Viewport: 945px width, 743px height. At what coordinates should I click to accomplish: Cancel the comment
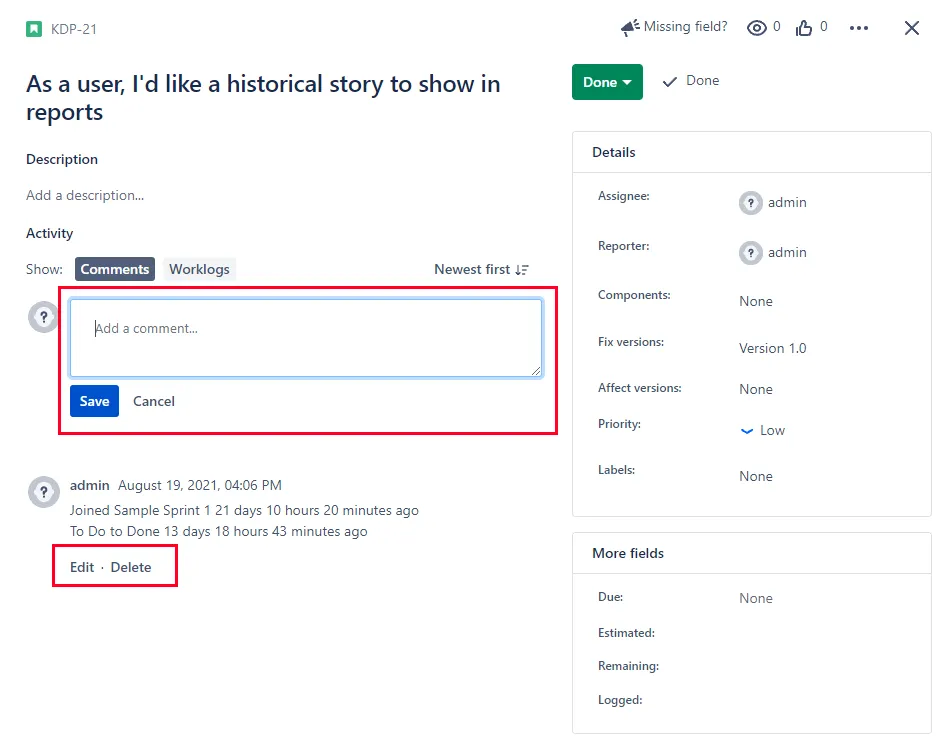pos(154,401)
